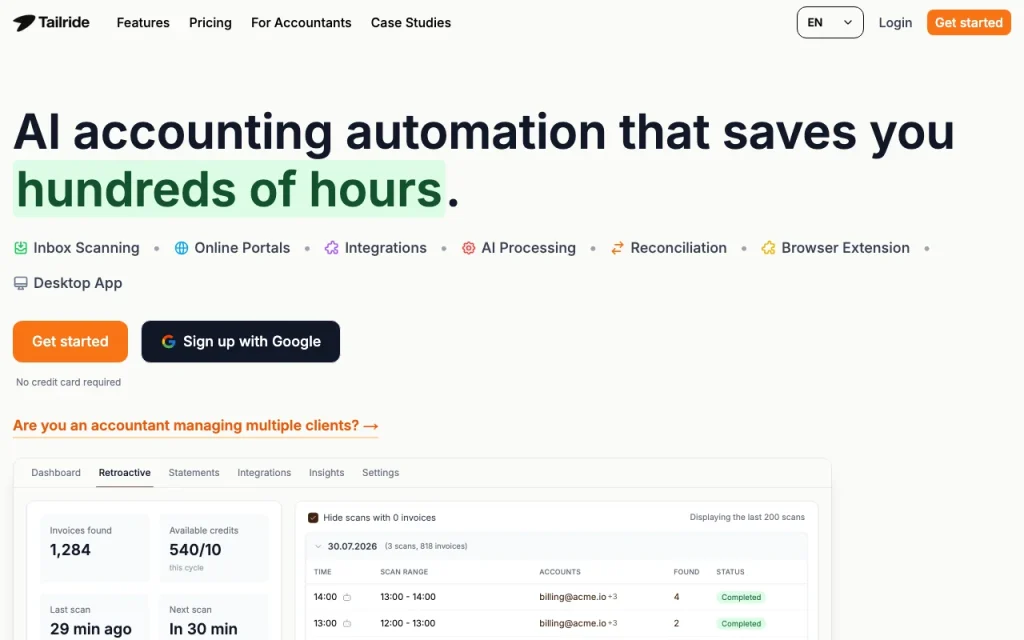1024x640 pixels.
Task: Click the FOUND column header
Action: point(686,572)
